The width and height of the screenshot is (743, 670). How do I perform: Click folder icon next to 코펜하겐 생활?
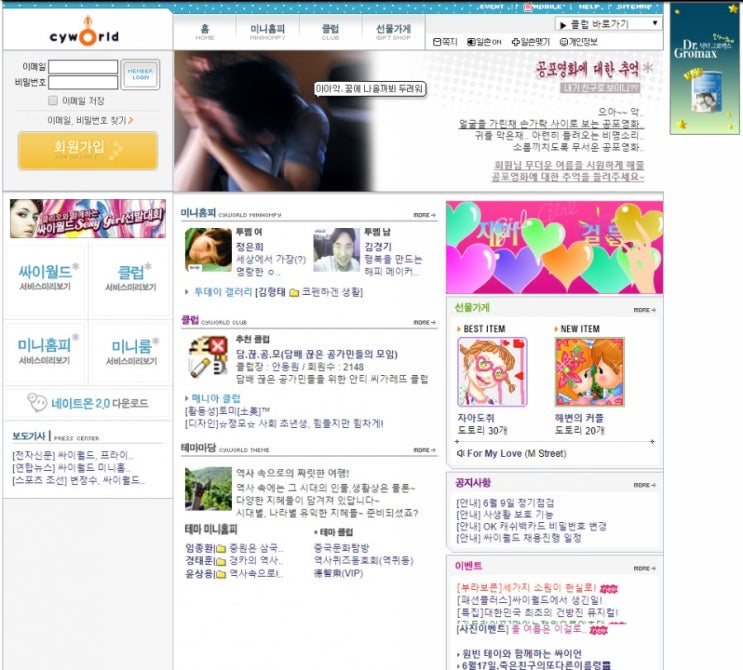click(x=294, y=292)
